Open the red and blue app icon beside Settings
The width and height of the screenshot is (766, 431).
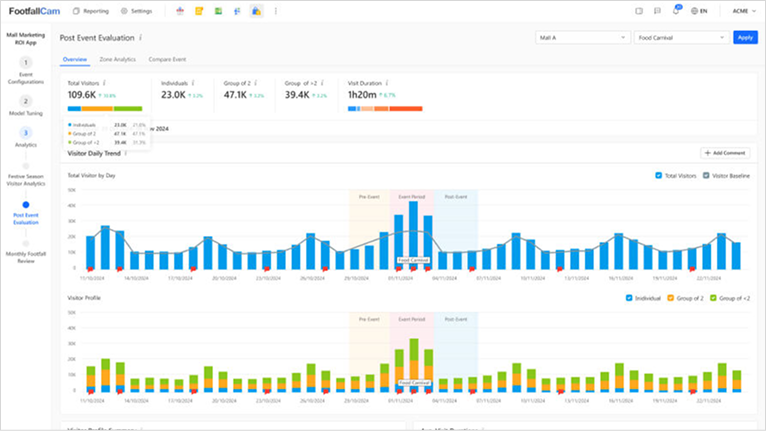pos(180,11)
